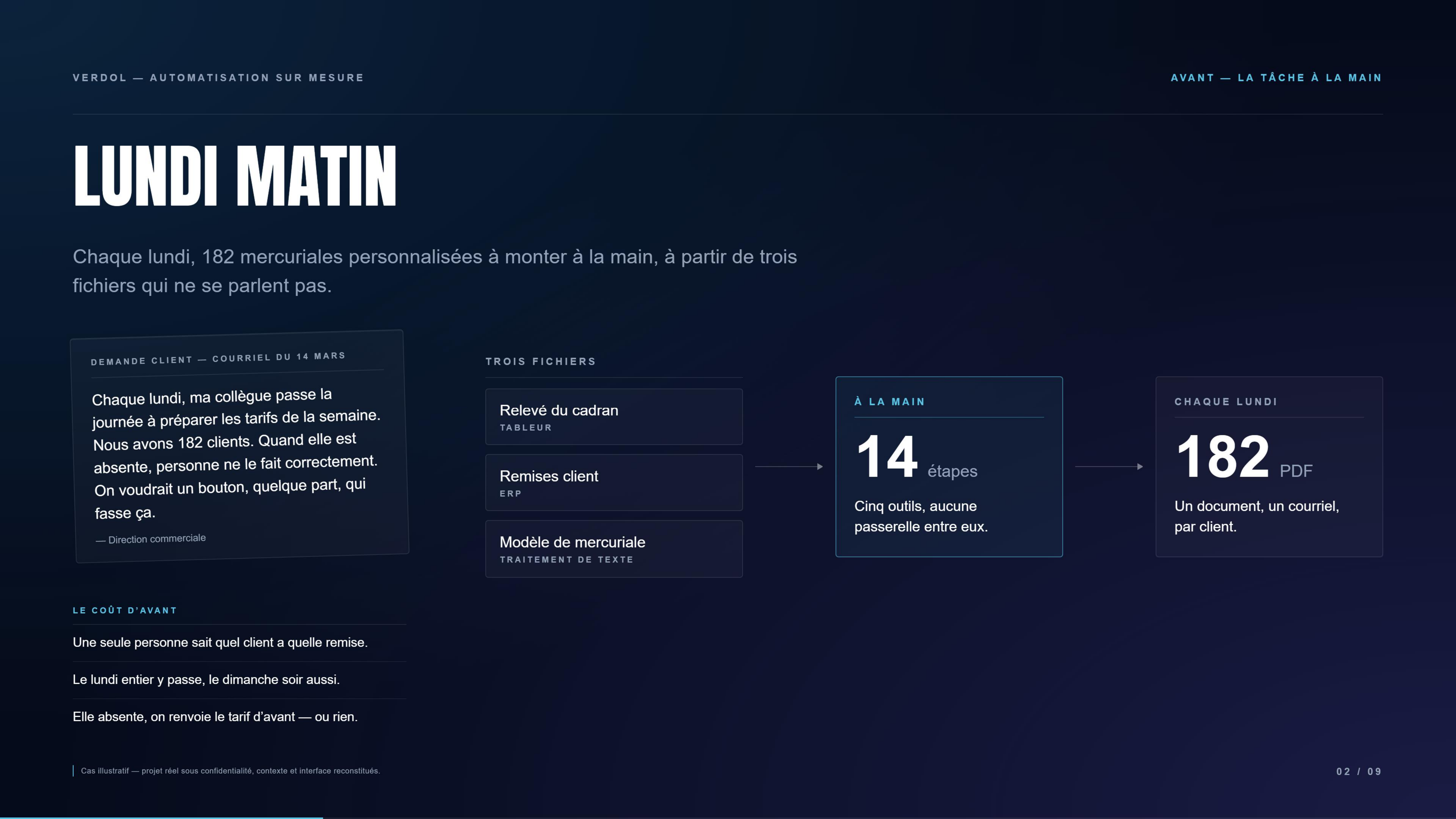Image resolution: width=1456 pixels, height=819 pixels.
Task: Select the "Modèle de mercuriale" file card
Action: [x=614, y=549]
